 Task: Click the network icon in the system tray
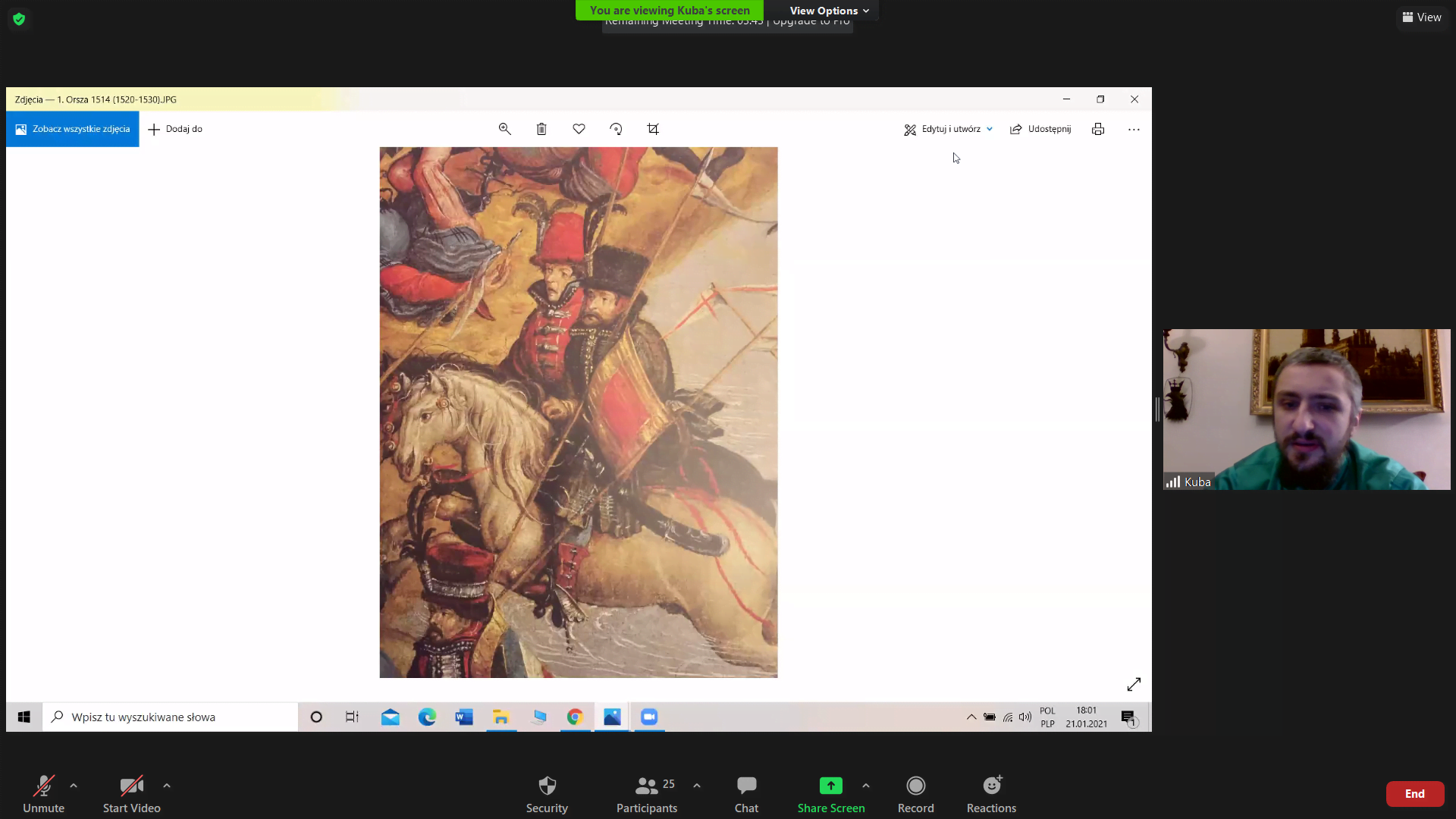pyautogui.click(x=1008, y=717)
